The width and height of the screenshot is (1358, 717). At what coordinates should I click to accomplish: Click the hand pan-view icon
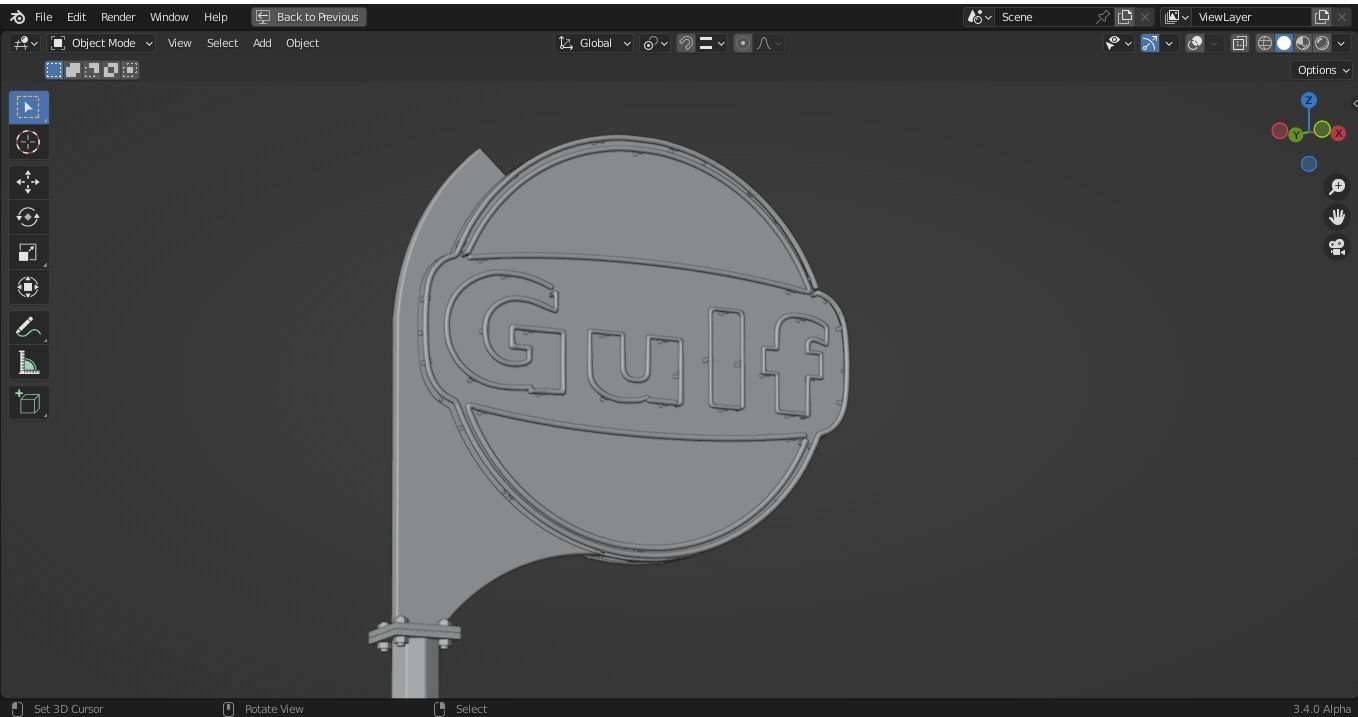(1337, 217)
